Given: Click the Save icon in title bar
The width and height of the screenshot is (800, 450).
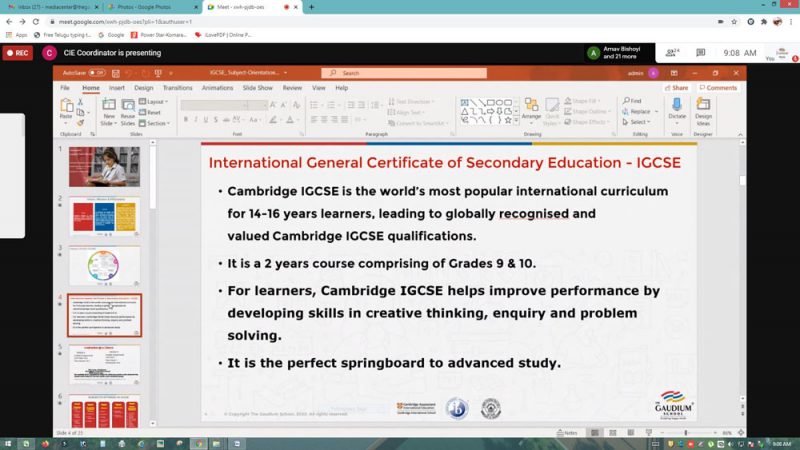Looking at the screenshot, I should point(116,73).
